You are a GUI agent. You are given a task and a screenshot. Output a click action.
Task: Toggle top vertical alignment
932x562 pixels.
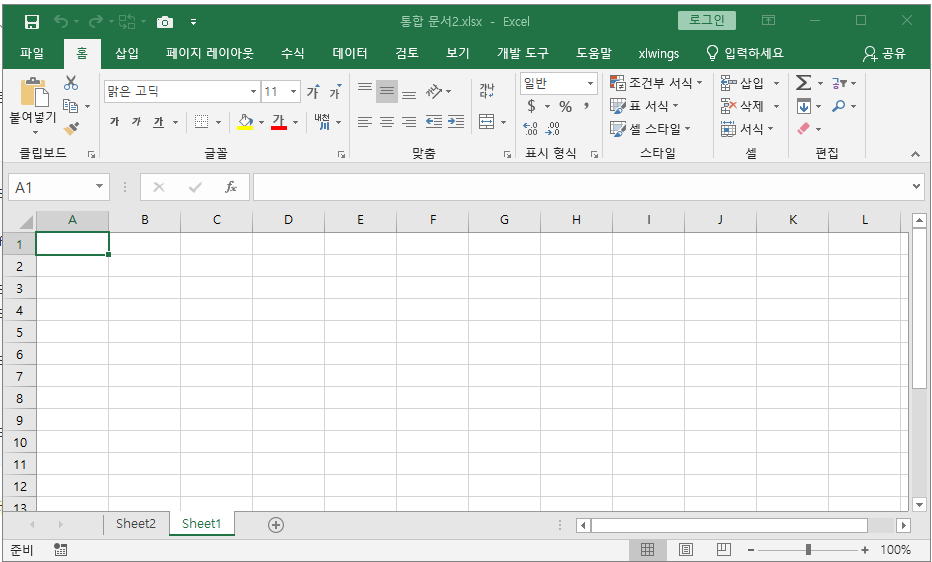365,91
